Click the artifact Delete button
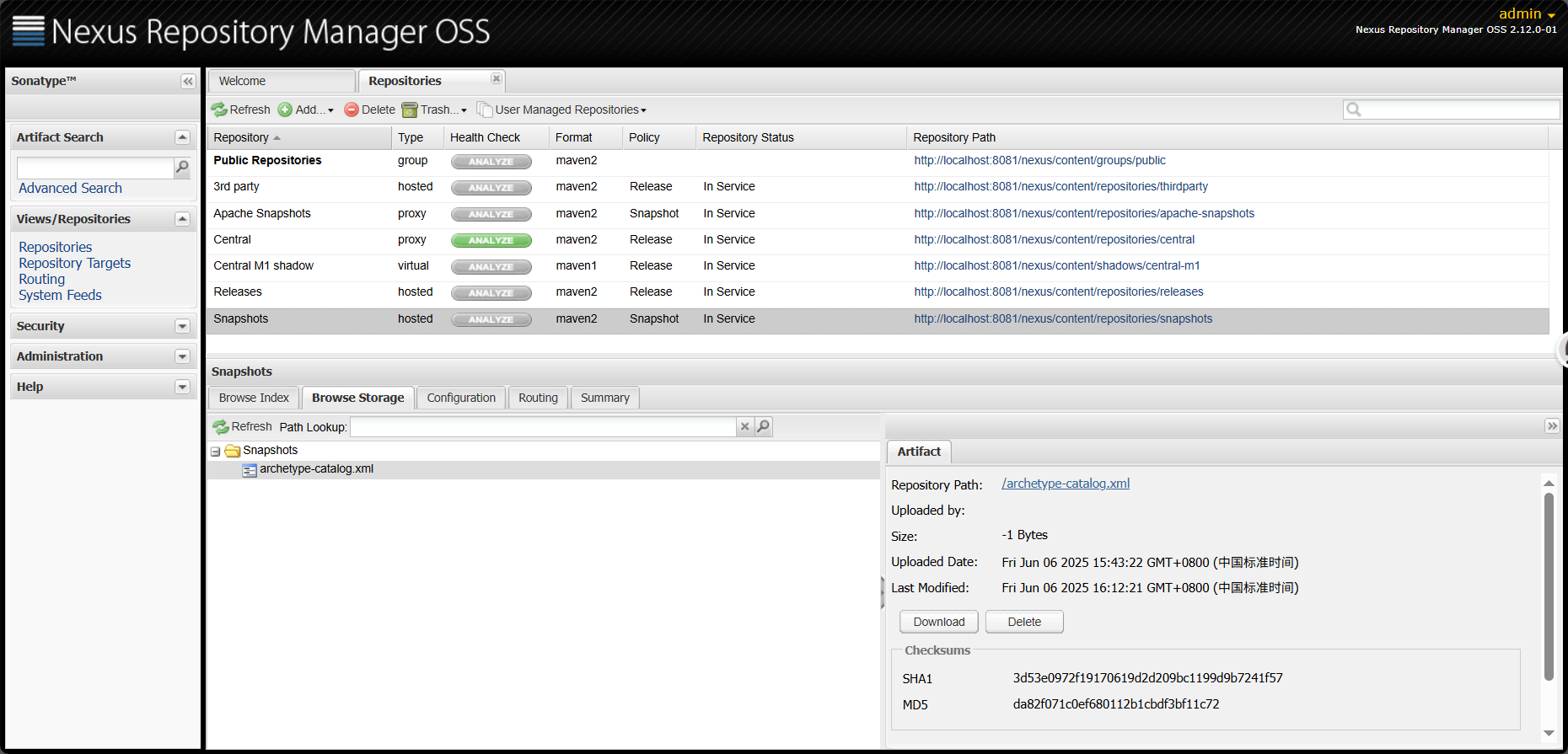 click(1024, 622)
